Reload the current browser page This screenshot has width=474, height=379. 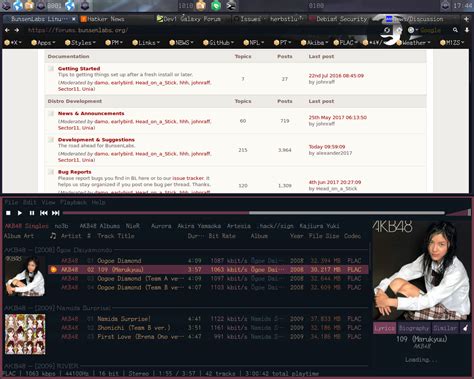(387, 30)
